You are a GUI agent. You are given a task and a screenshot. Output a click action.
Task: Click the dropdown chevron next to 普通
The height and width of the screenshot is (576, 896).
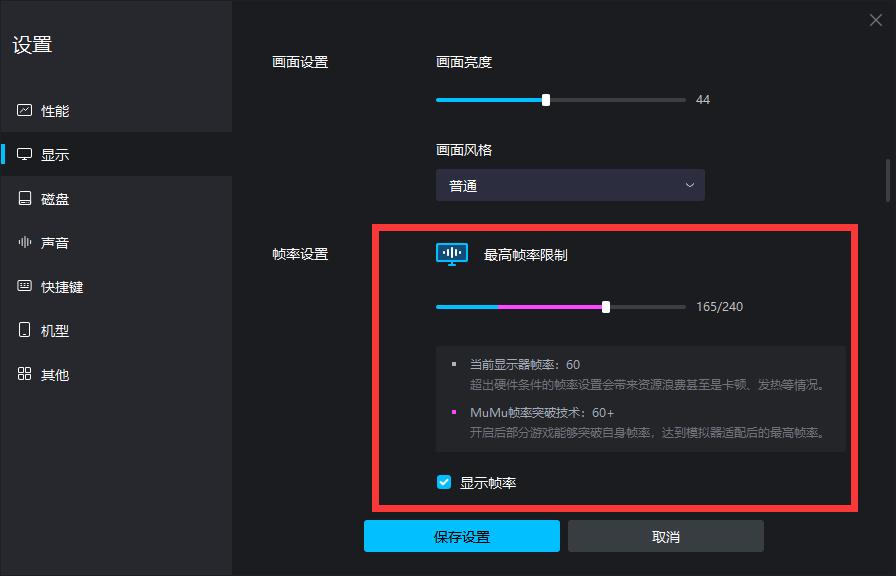coord(689,185)
